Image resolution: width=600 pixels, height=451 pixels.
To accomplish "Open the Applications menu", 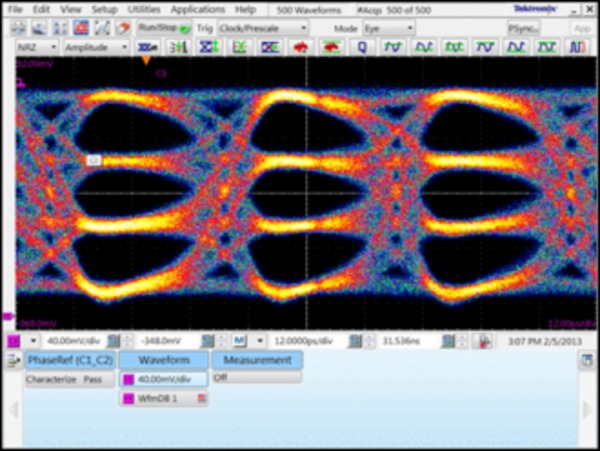I will tap(197, 9).
